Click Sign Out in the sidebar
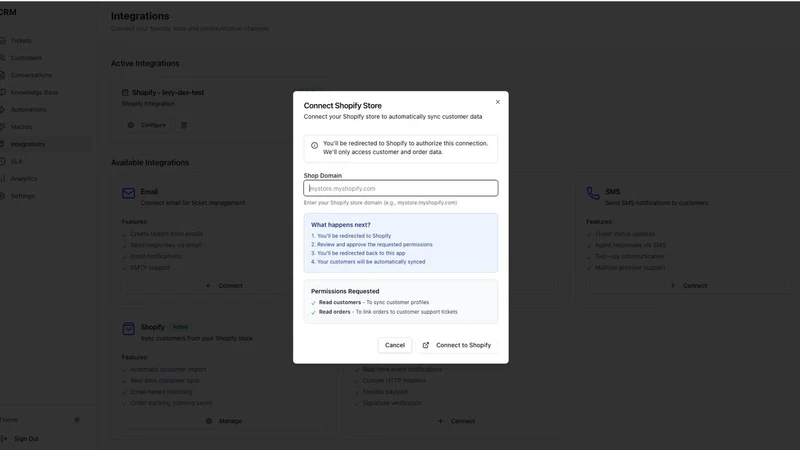 [26, 439]
